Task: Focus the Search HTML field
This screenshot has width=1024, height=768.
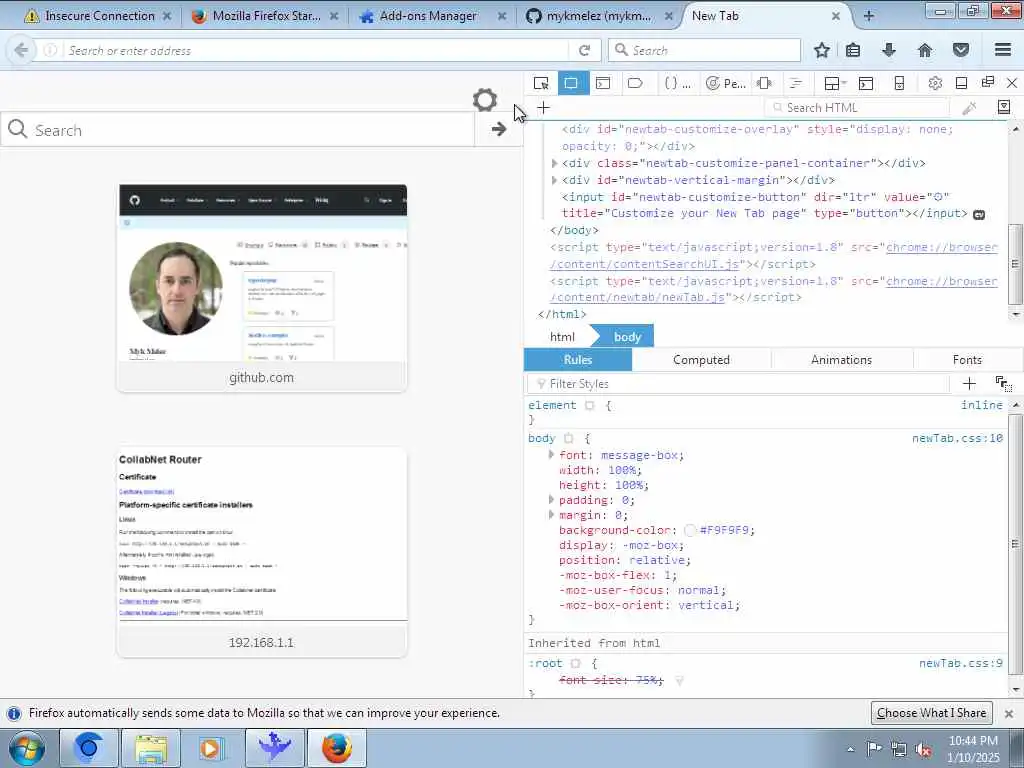Action: tap(857, 108)
